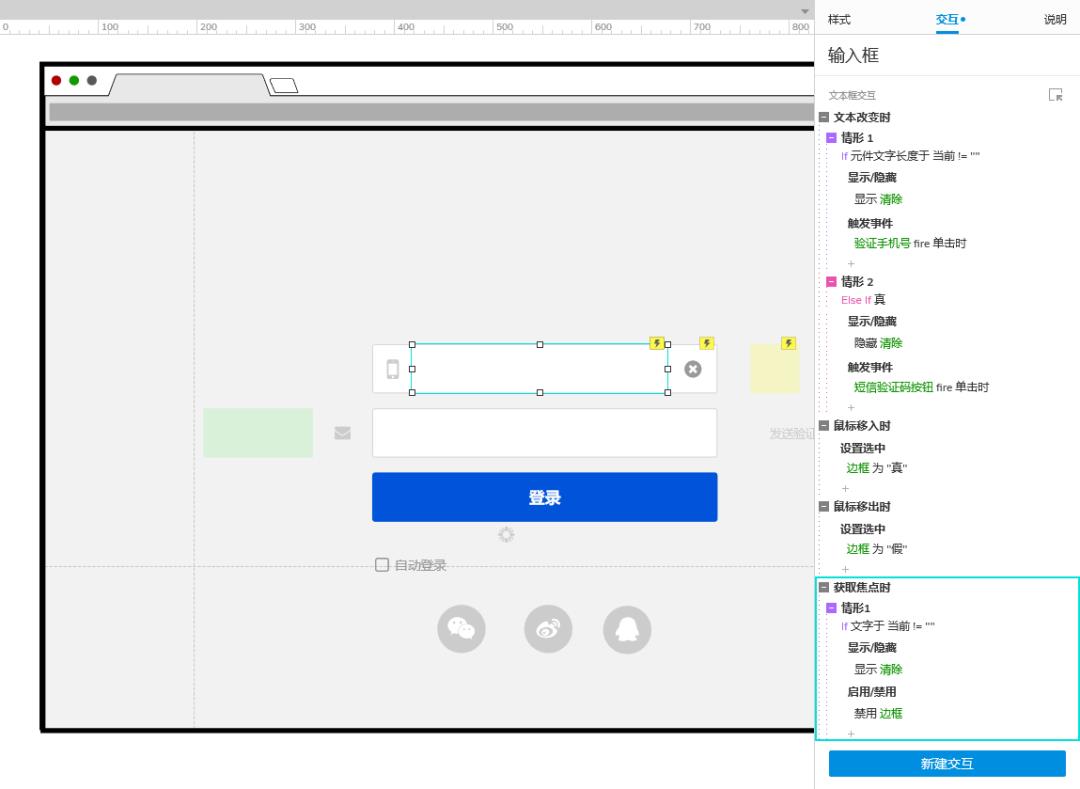Screen dimensions: 1080x789
Task: Click the lightning badge on the selected text field
Action: point(657,343)
